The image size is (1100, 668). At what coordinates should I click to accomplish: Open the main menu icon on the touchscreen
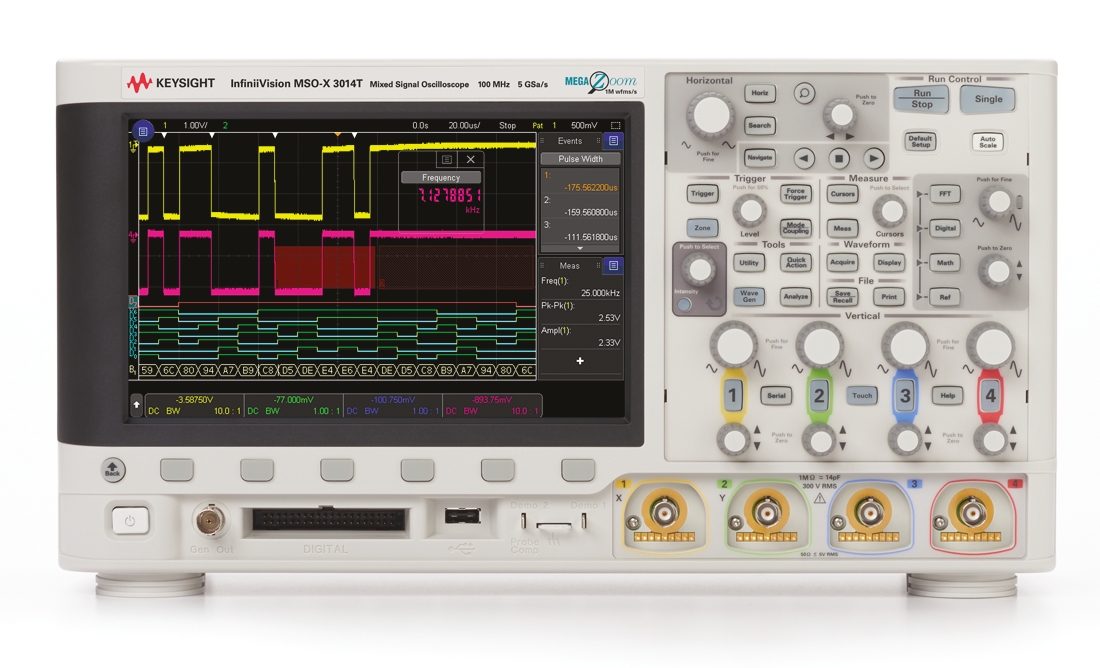(x=142, y=131)
